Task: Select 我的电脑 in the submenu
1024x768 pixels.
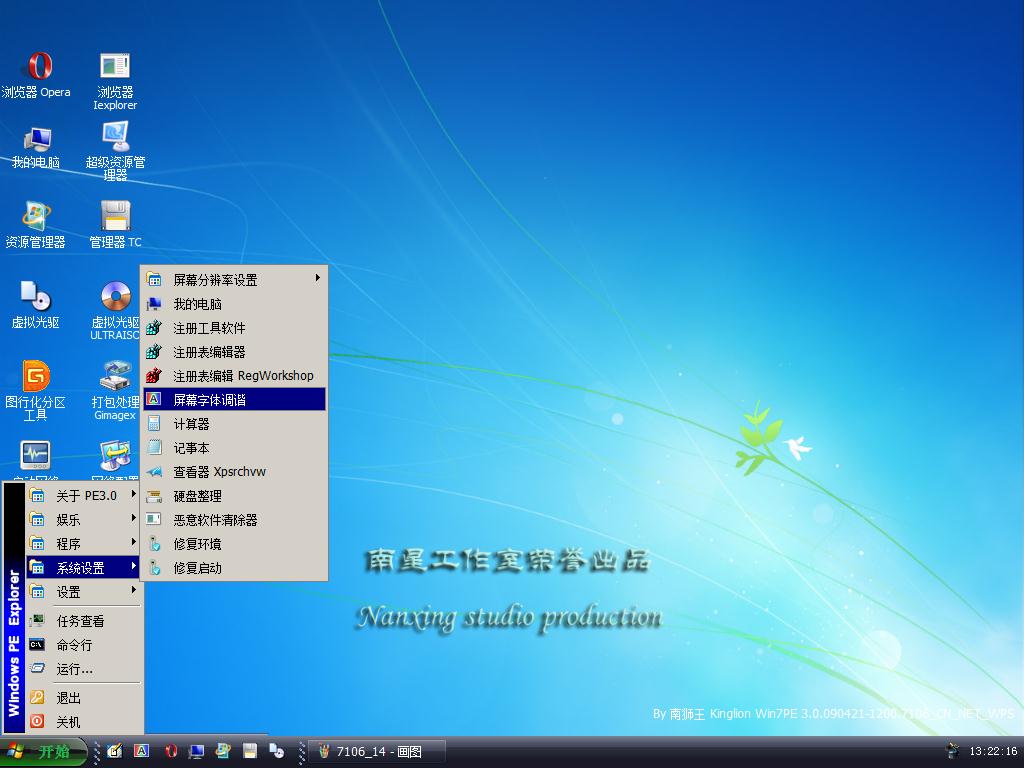Action: tap(234, 304)
